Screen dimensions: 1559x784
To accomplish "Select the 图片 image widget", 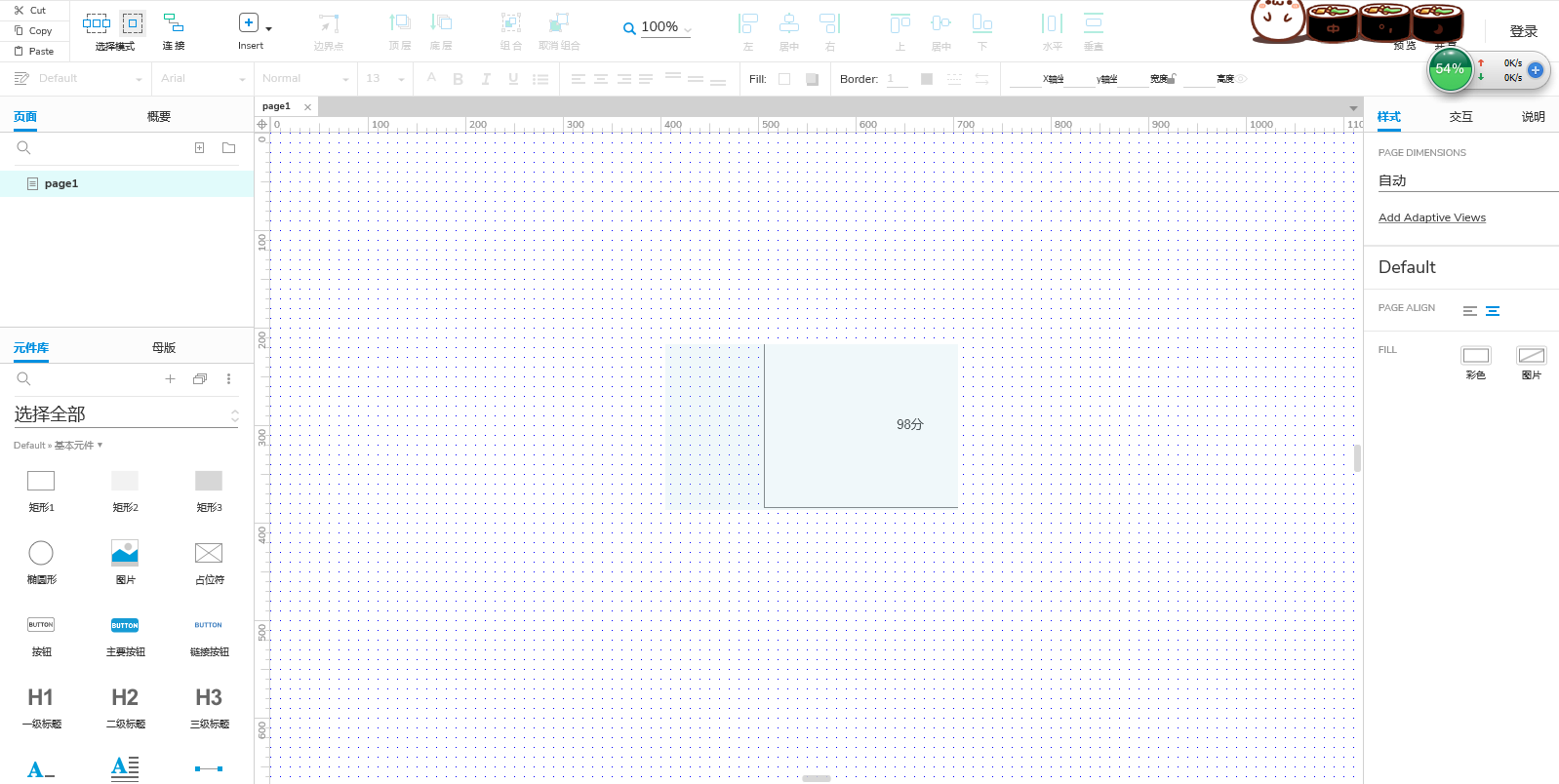I will coord(125,563).
